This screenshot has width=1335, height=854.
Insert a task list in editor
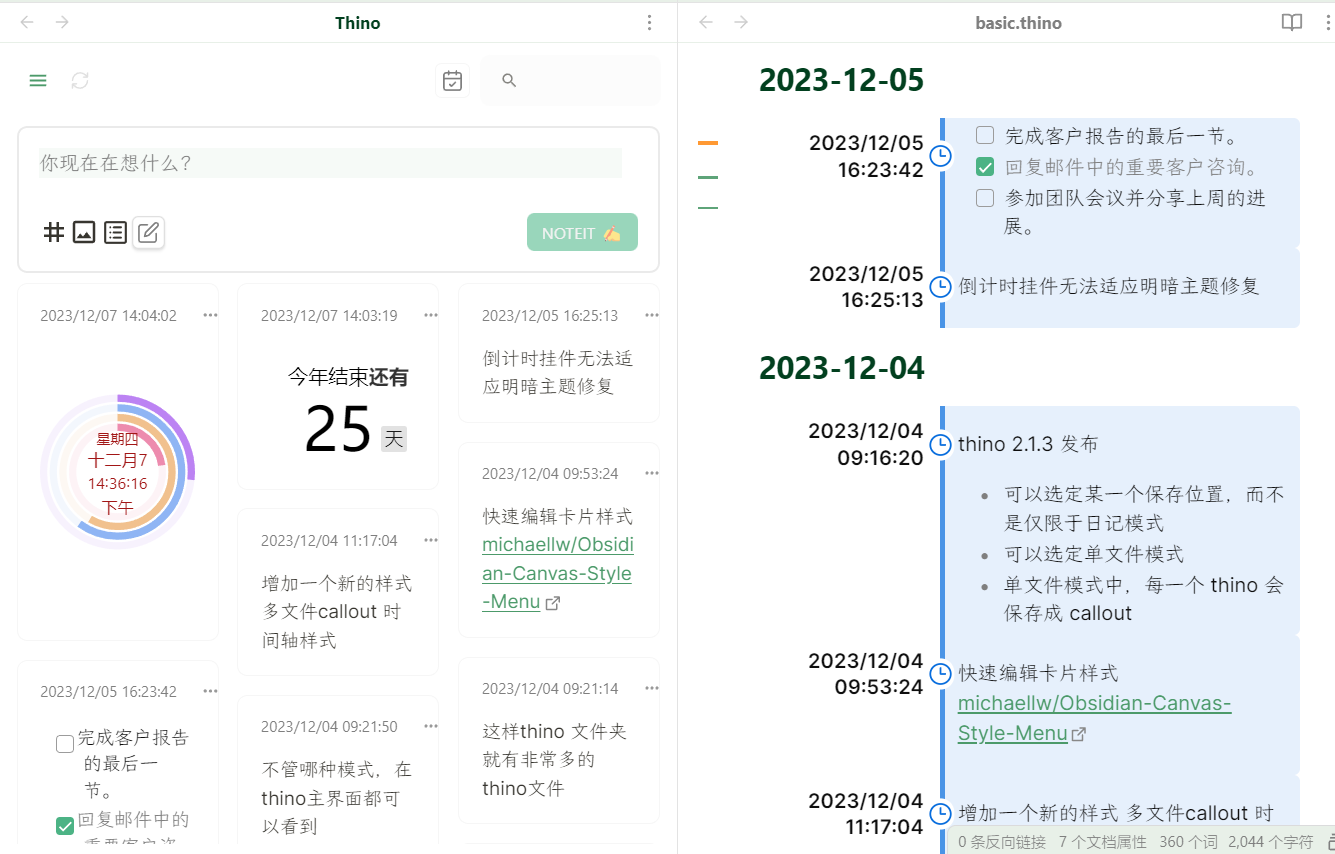pos(116,233)
